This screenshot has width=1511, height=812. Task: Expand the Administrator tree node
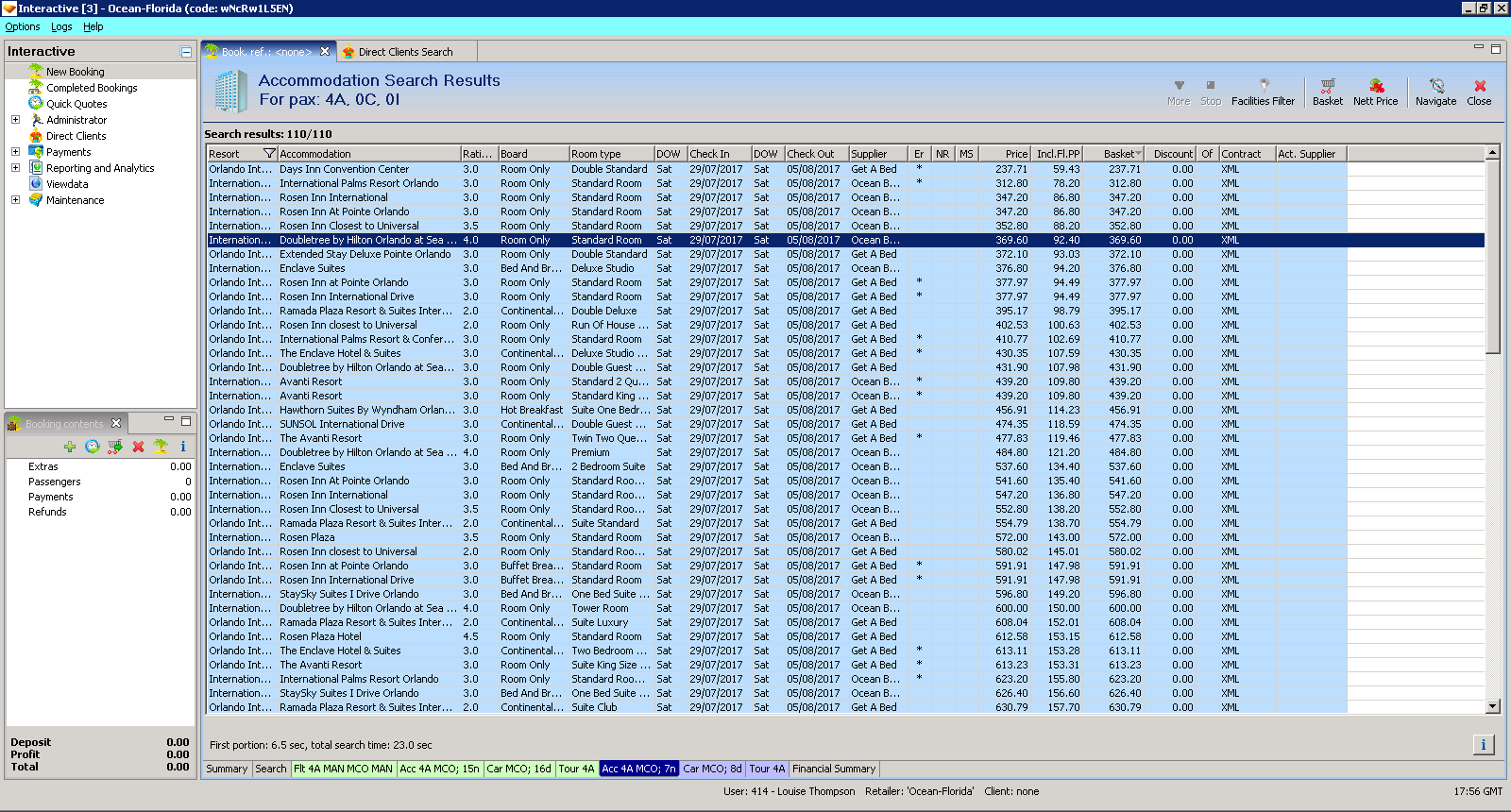click(15, 120)
